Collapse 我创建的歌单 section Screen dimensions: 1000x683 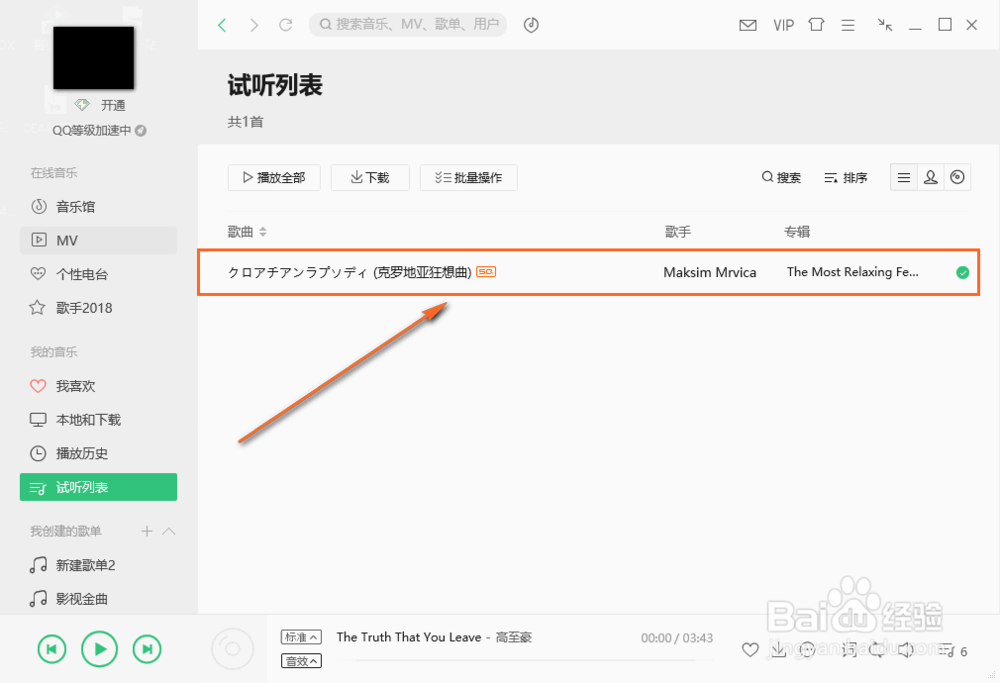click(x=169, y=531)
